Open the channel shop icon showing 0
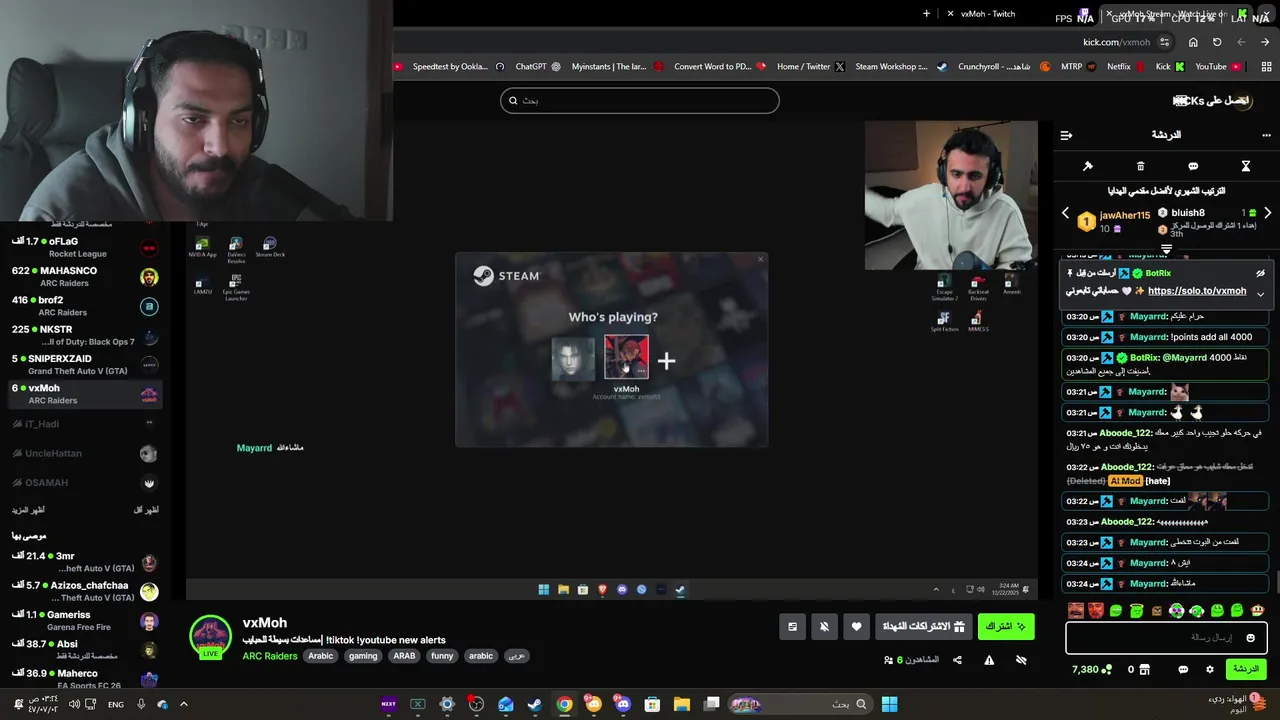Screen dimensions: 1280x720 tap(1143, 669)
